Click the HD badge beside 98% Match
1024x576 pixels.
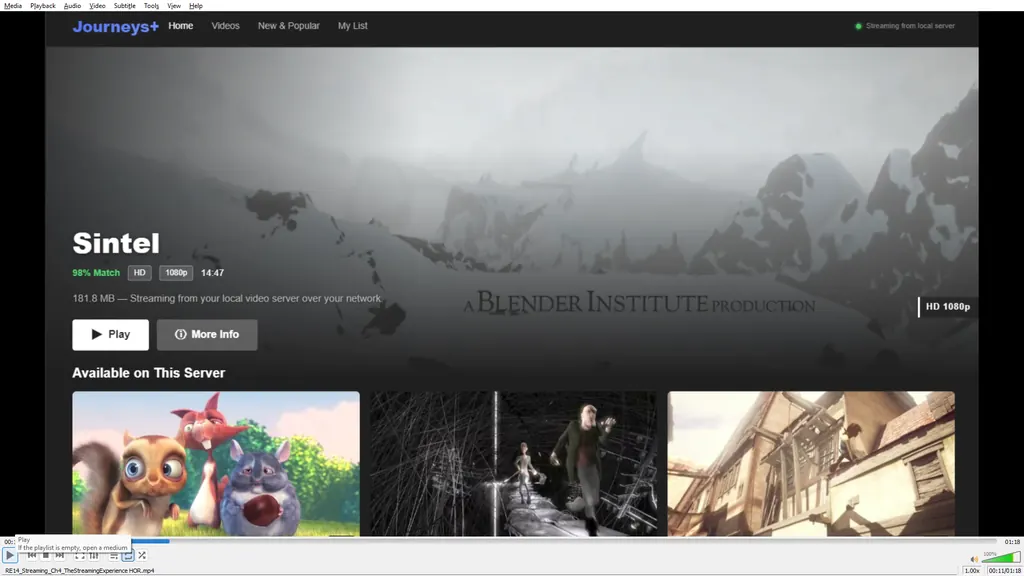coord(140,273)
